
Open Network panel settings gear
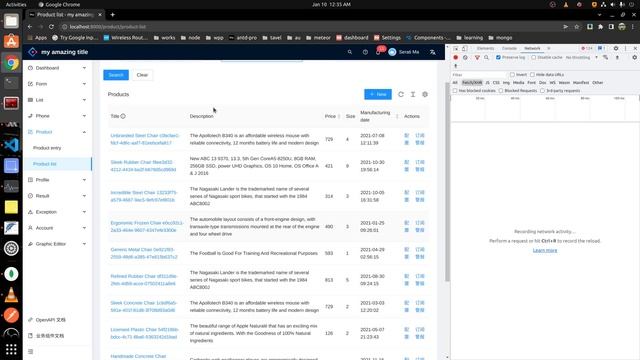tap(634, 58)
